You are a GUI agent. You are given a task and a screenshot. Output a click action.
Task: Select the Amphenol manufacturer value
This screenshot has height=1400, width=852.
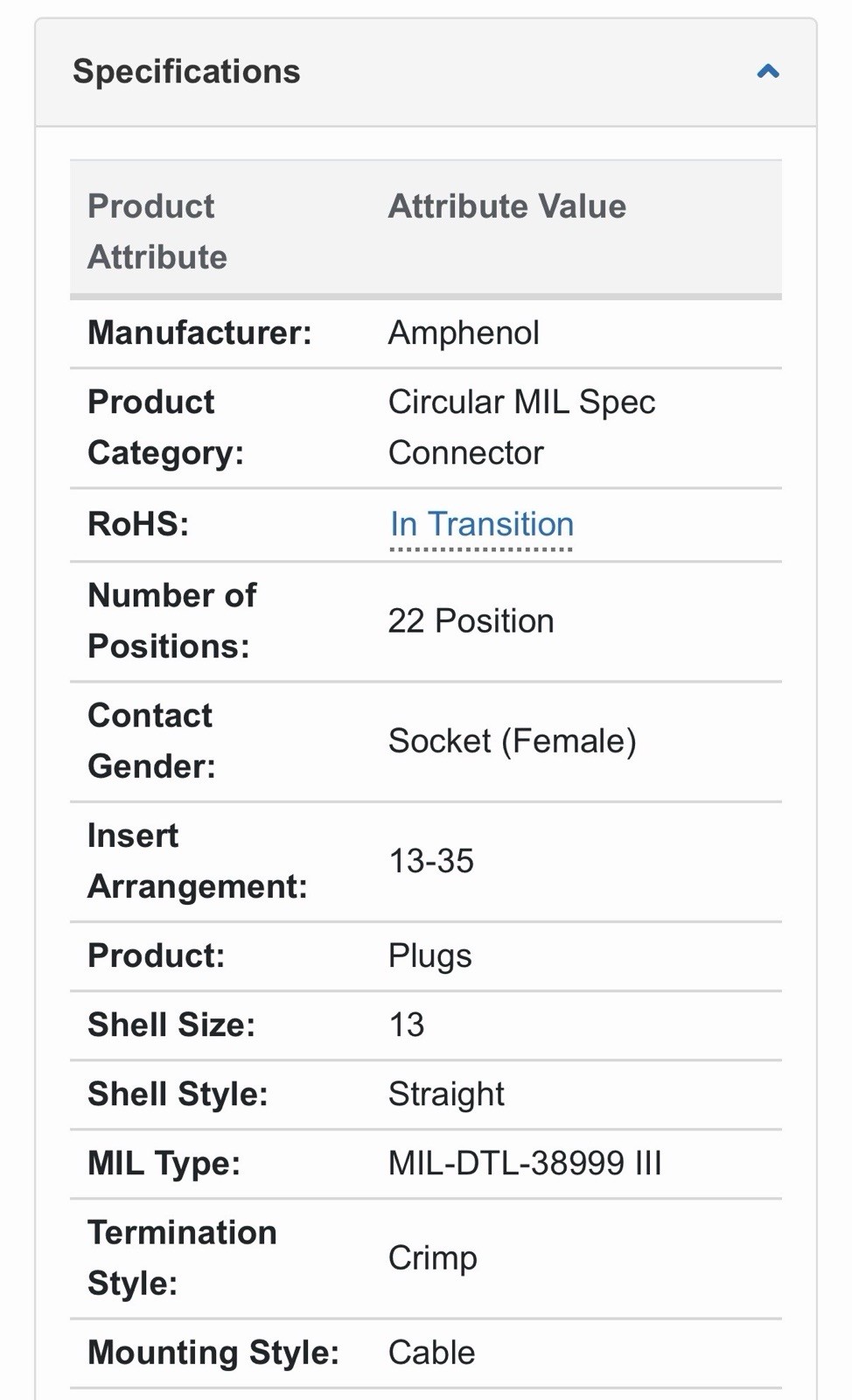[464, 332]
